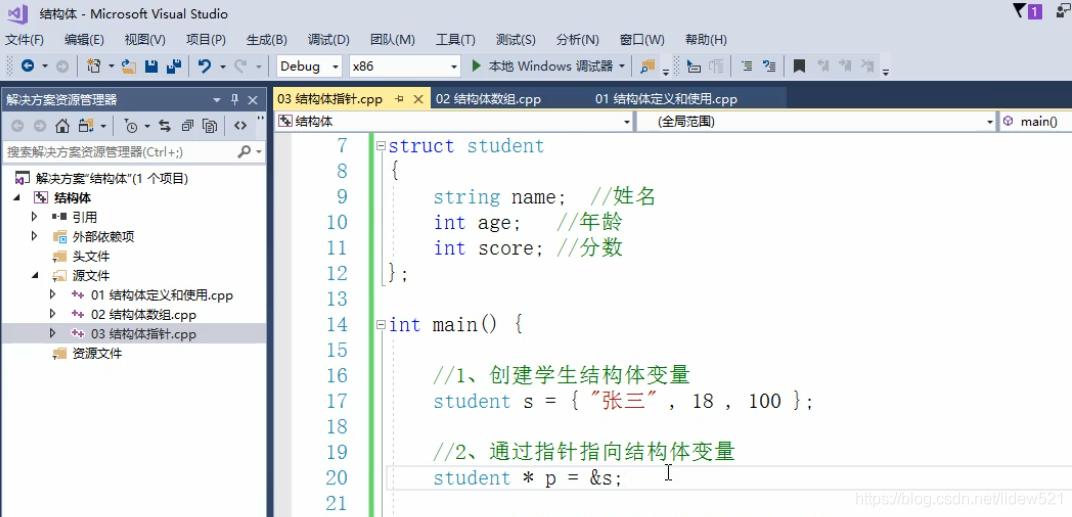The height and width of the screenshot is (517, 1072).
Task: Open the 团队(M) menu
Action: click(392, 40)
